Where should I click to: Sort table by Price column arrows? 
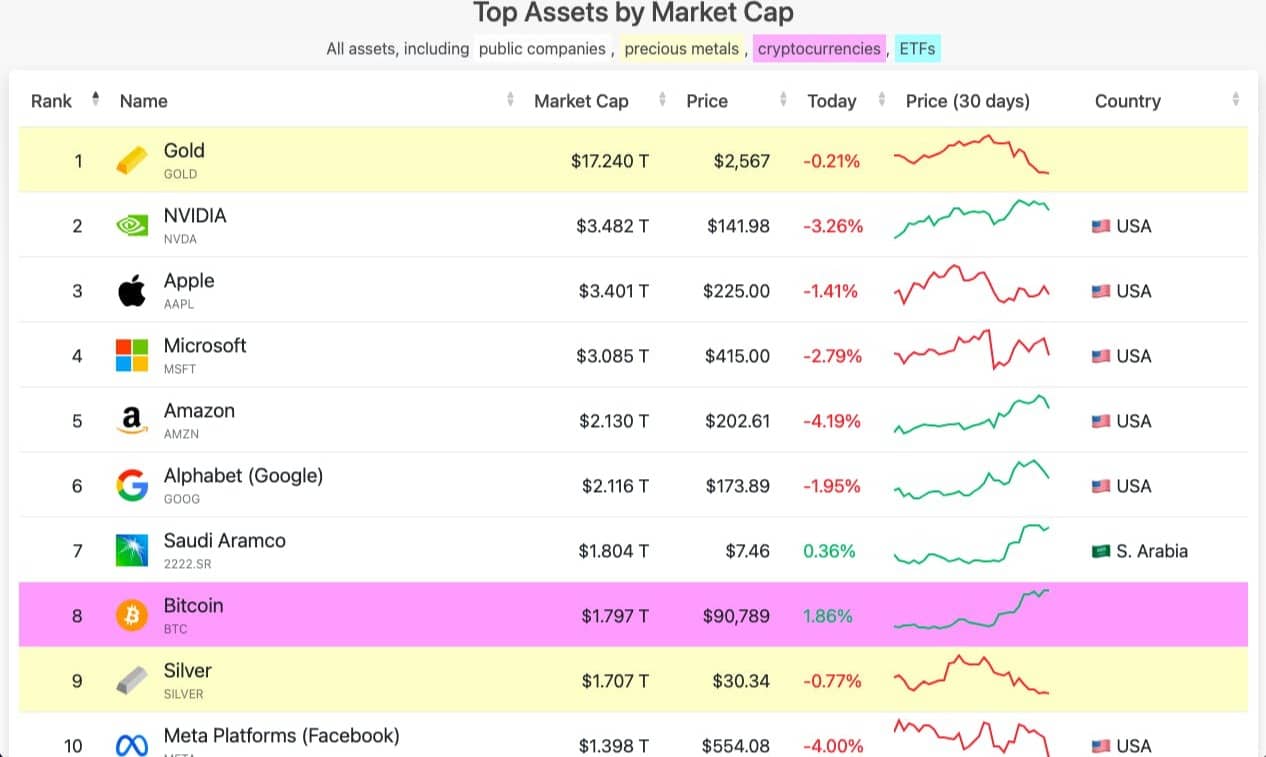[783, 99]
